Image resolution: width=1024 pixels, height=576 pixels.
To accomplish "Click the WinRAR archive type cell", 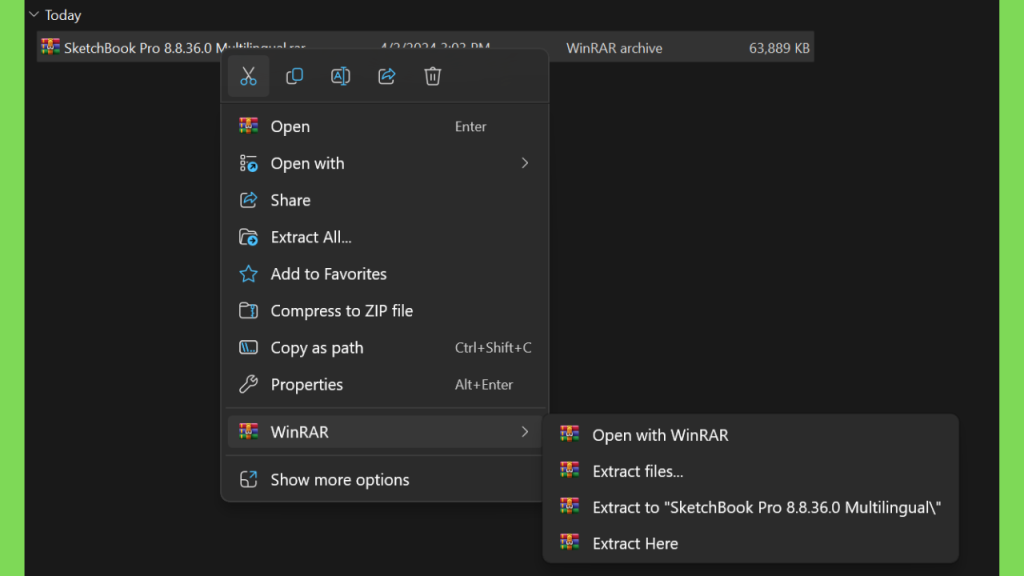I will (614, 48).
